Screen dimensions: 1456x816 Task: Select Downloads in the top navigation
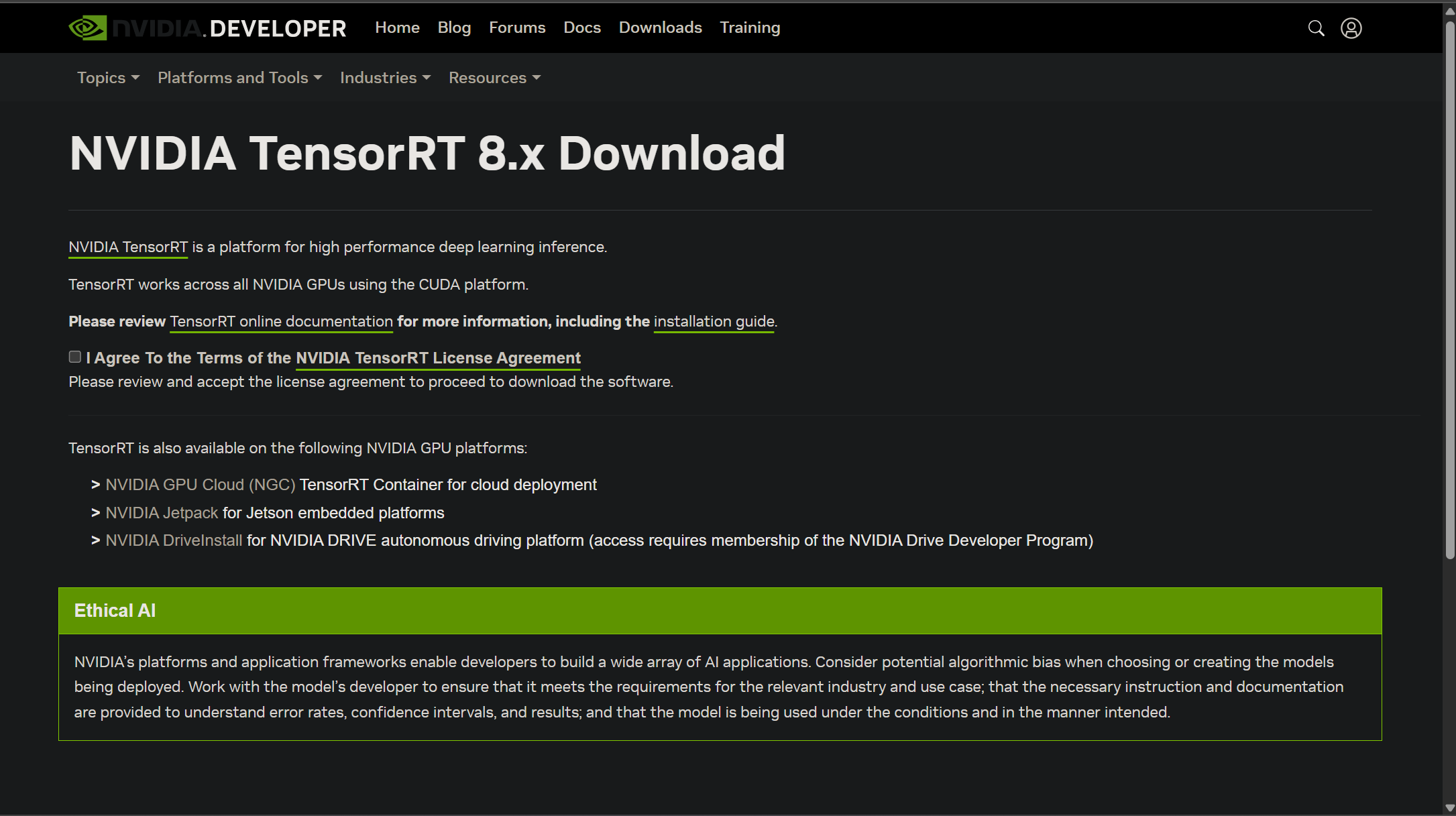pyautogui.click(x=660, y=27)
